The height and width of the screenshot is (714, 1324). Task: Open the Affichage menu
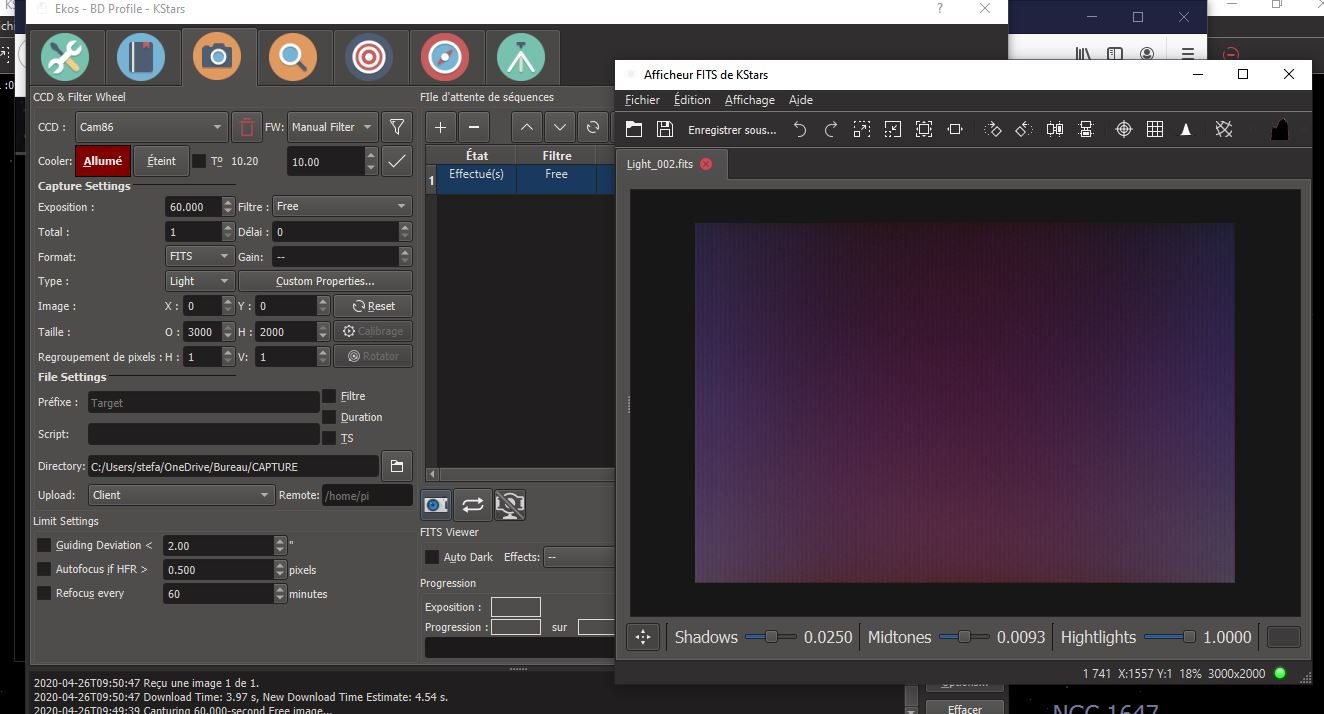(x=749, y=100)
